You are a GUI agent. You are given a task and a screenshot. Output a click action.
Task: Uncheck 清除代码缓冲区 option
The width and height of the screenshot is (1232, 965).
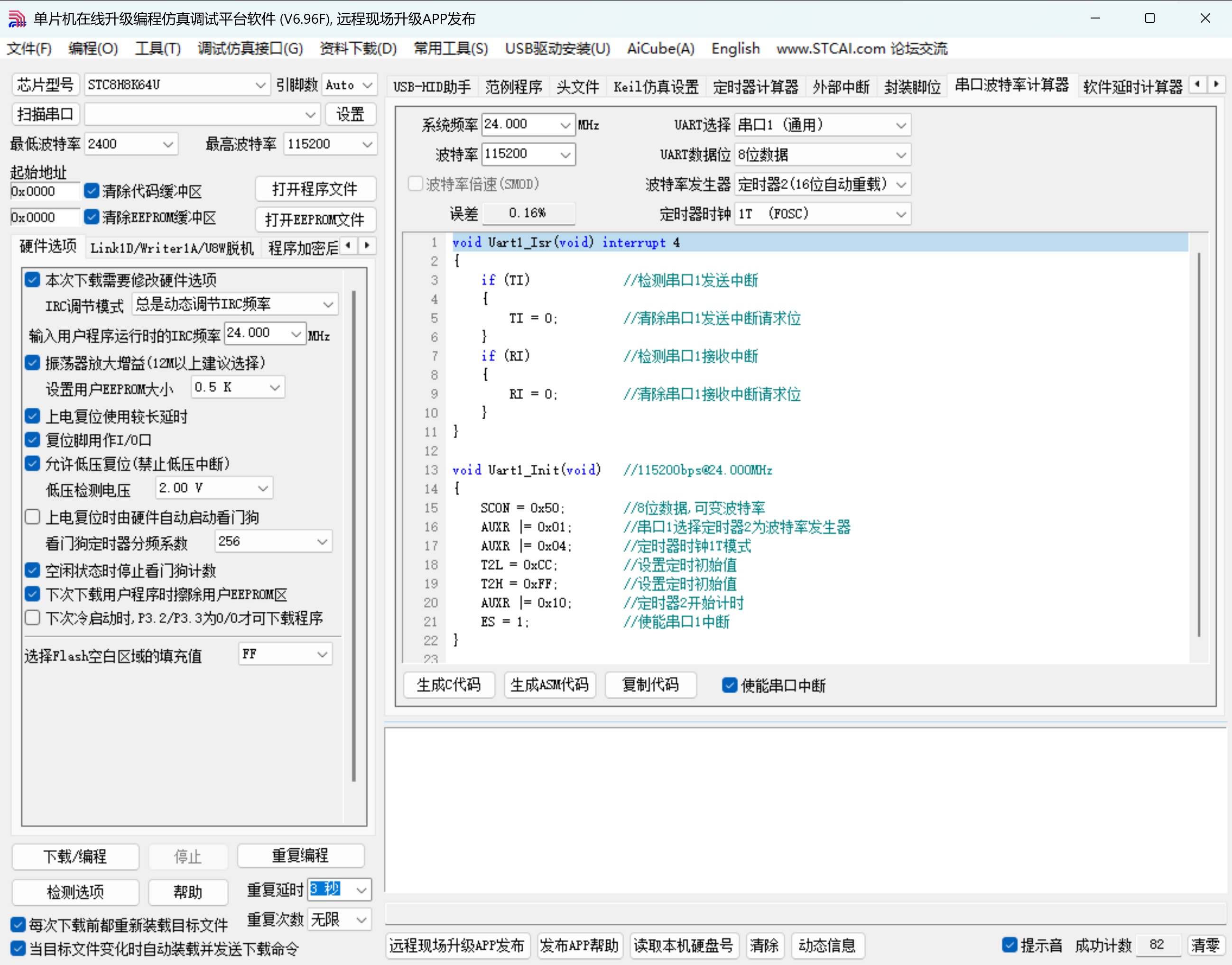coord(92,191)
